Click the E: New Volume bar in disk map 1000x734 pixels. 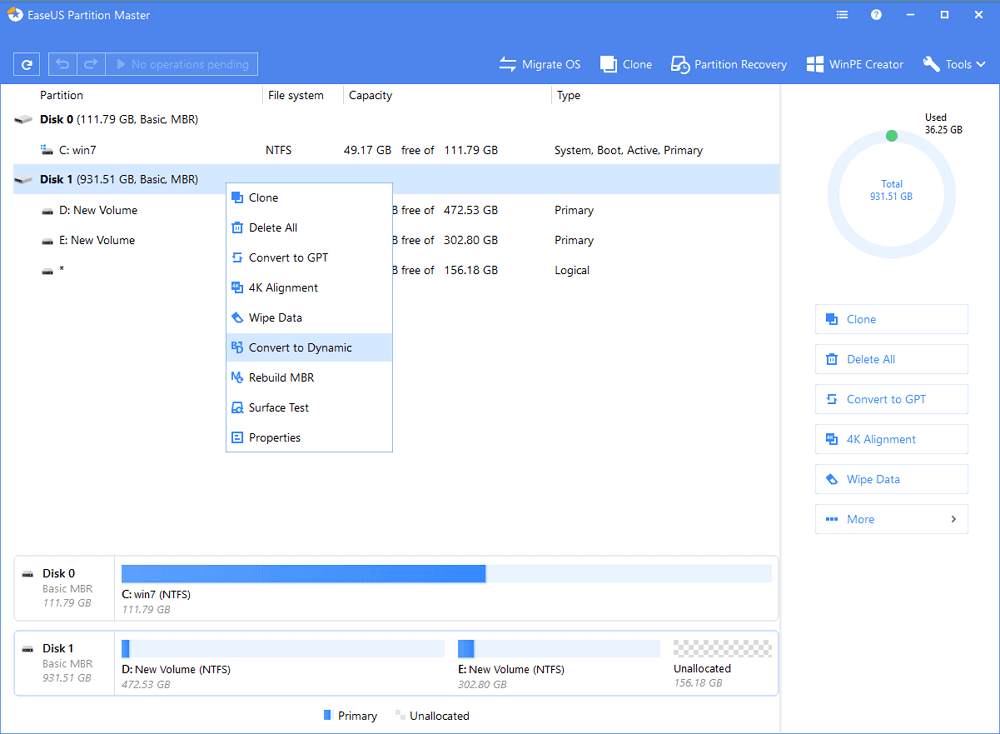pos(559,649)
